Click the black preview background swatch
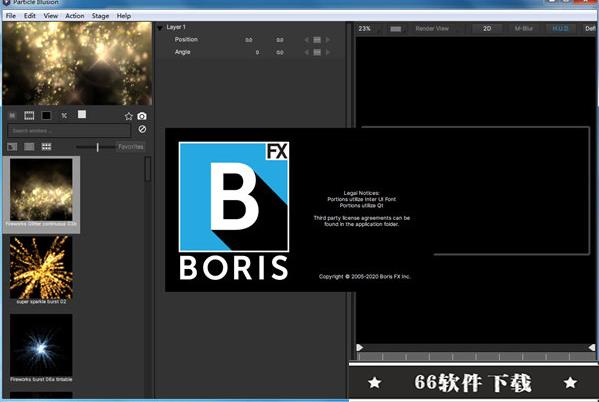599x402 pixels. click(x=46, y=115)
